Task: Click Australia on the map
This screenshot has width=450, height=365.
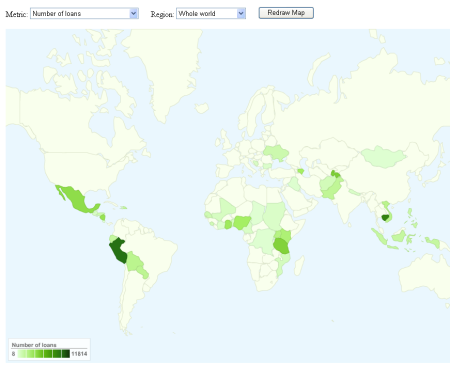Action: 424,277
